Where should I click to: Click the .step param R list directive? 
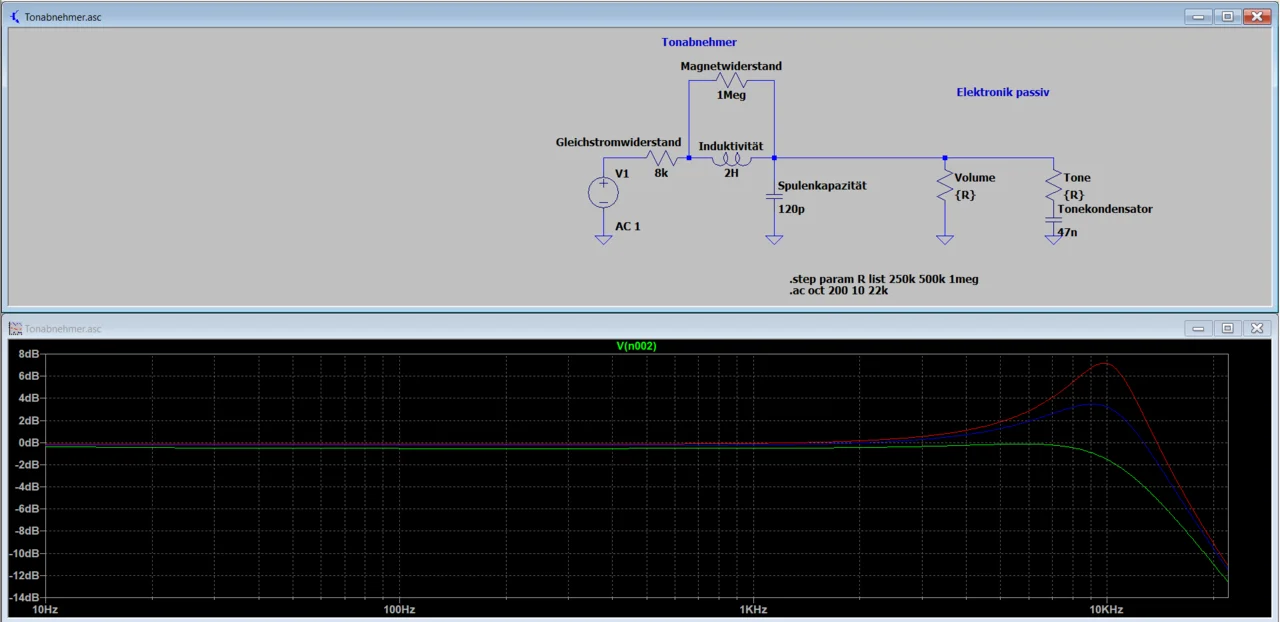tap(883, 279)
